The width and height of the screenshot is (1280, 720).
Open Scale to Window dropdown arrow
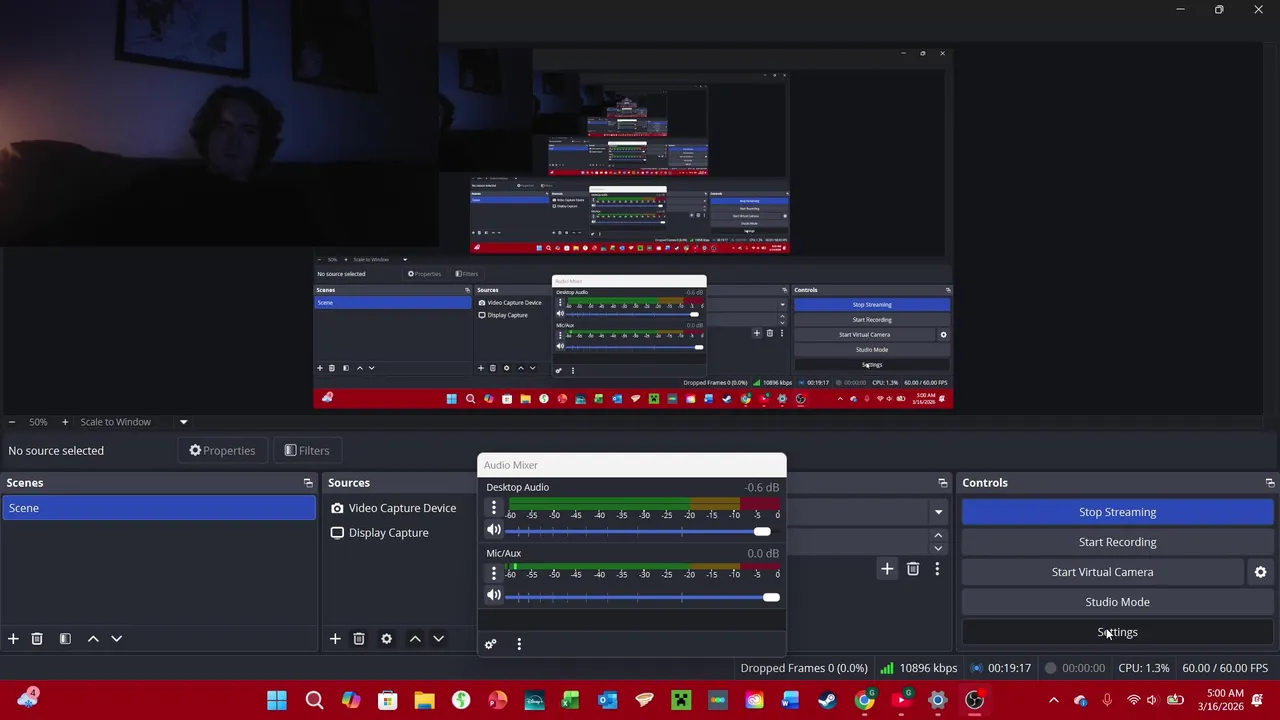point(183,422)
